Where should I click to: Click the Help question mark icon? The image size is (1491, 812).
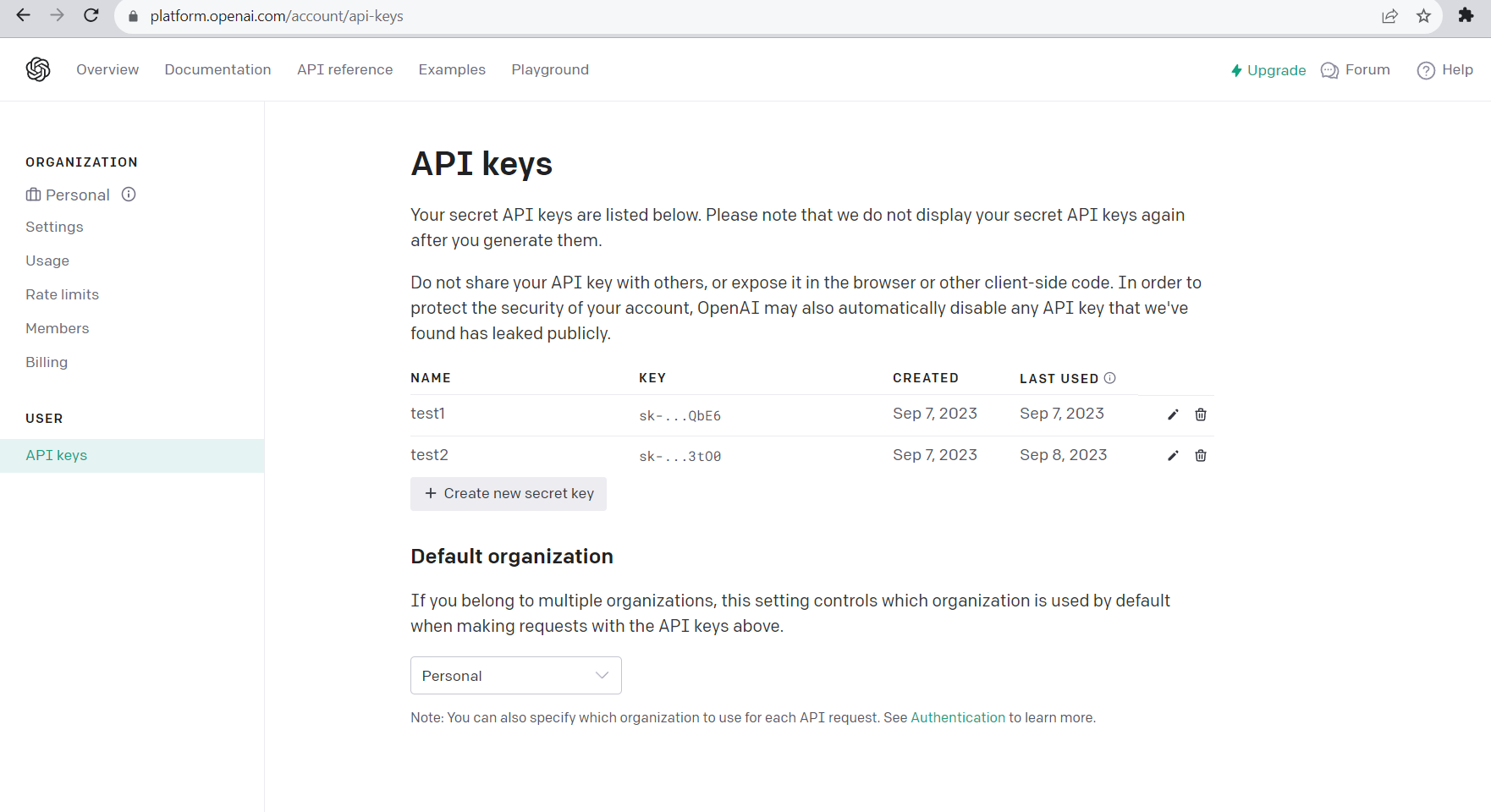[1426, 70]
